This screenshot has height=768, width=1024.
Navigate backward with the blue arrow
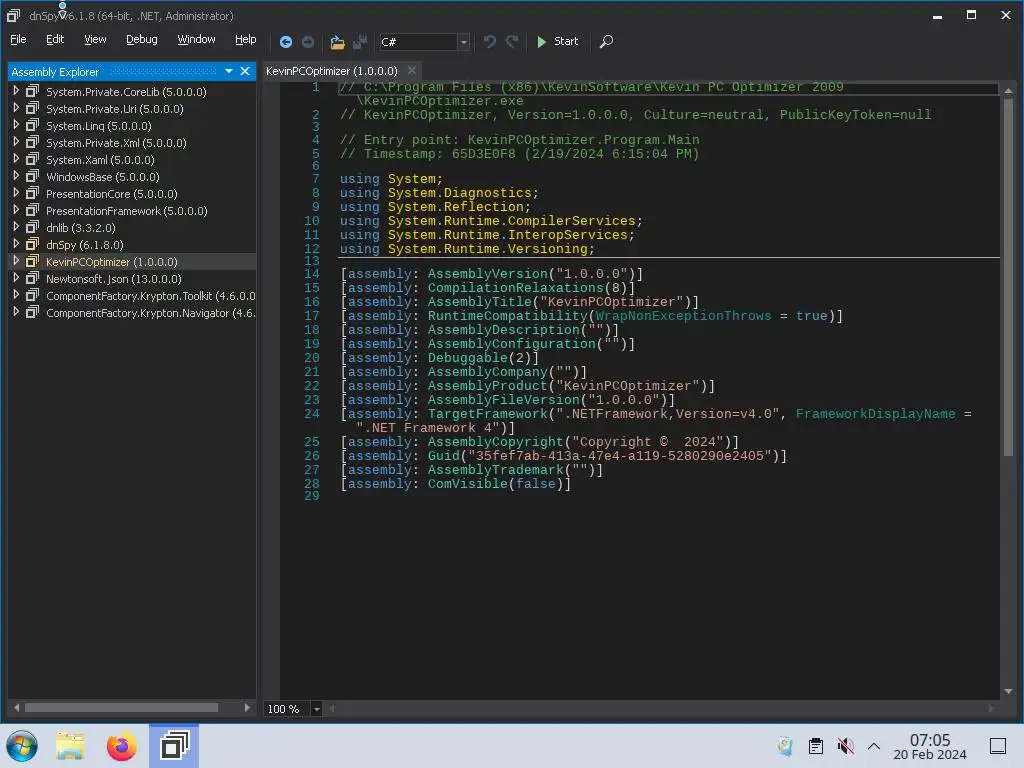285,42
